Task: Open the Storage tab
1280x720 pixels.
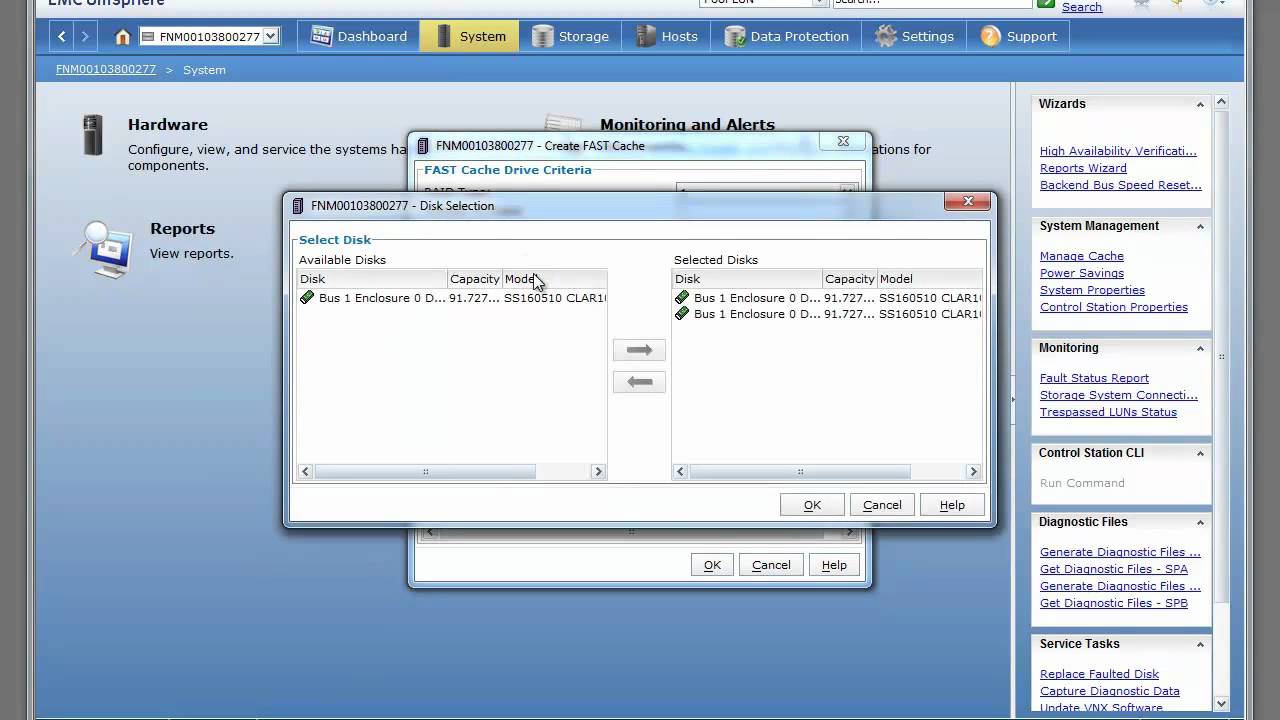Action: [x=570, y=36]
